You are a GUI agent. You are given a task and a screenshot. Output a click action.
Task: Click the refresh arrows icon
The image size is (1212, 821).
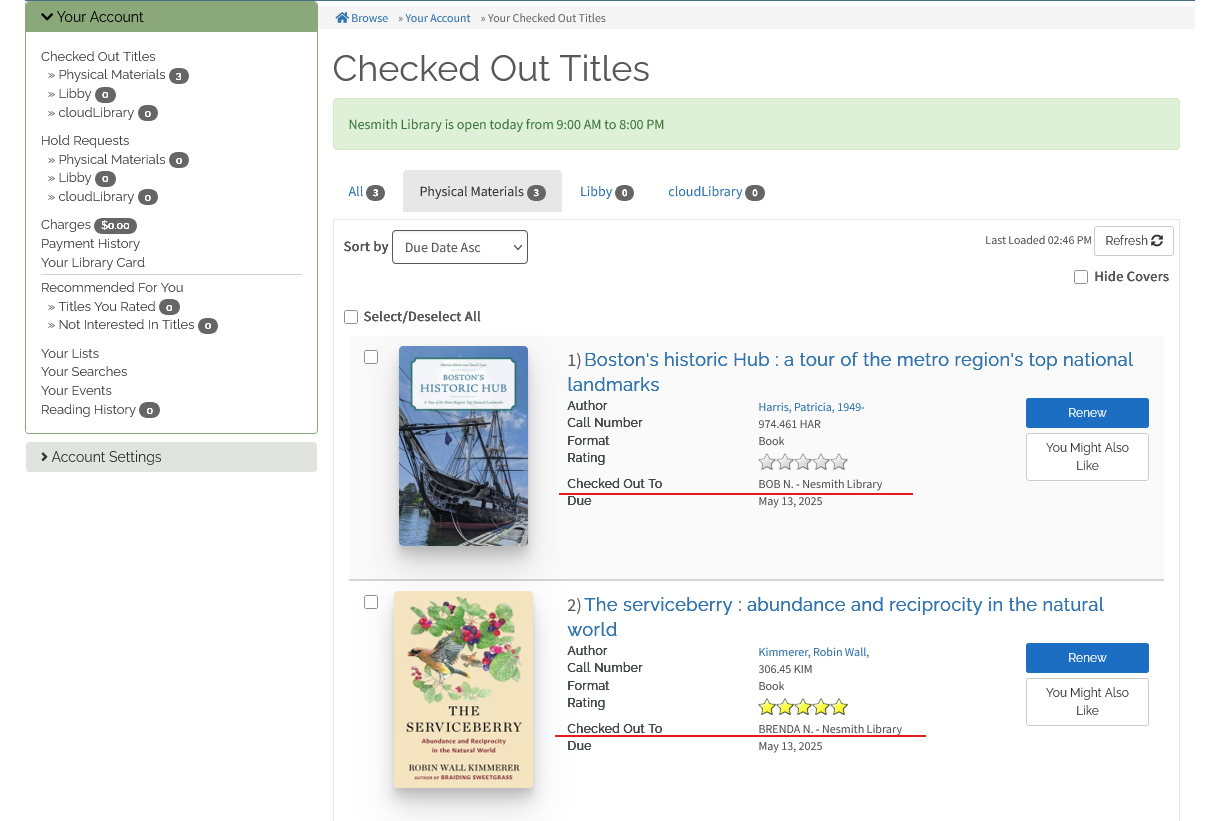click(1157, 241)
